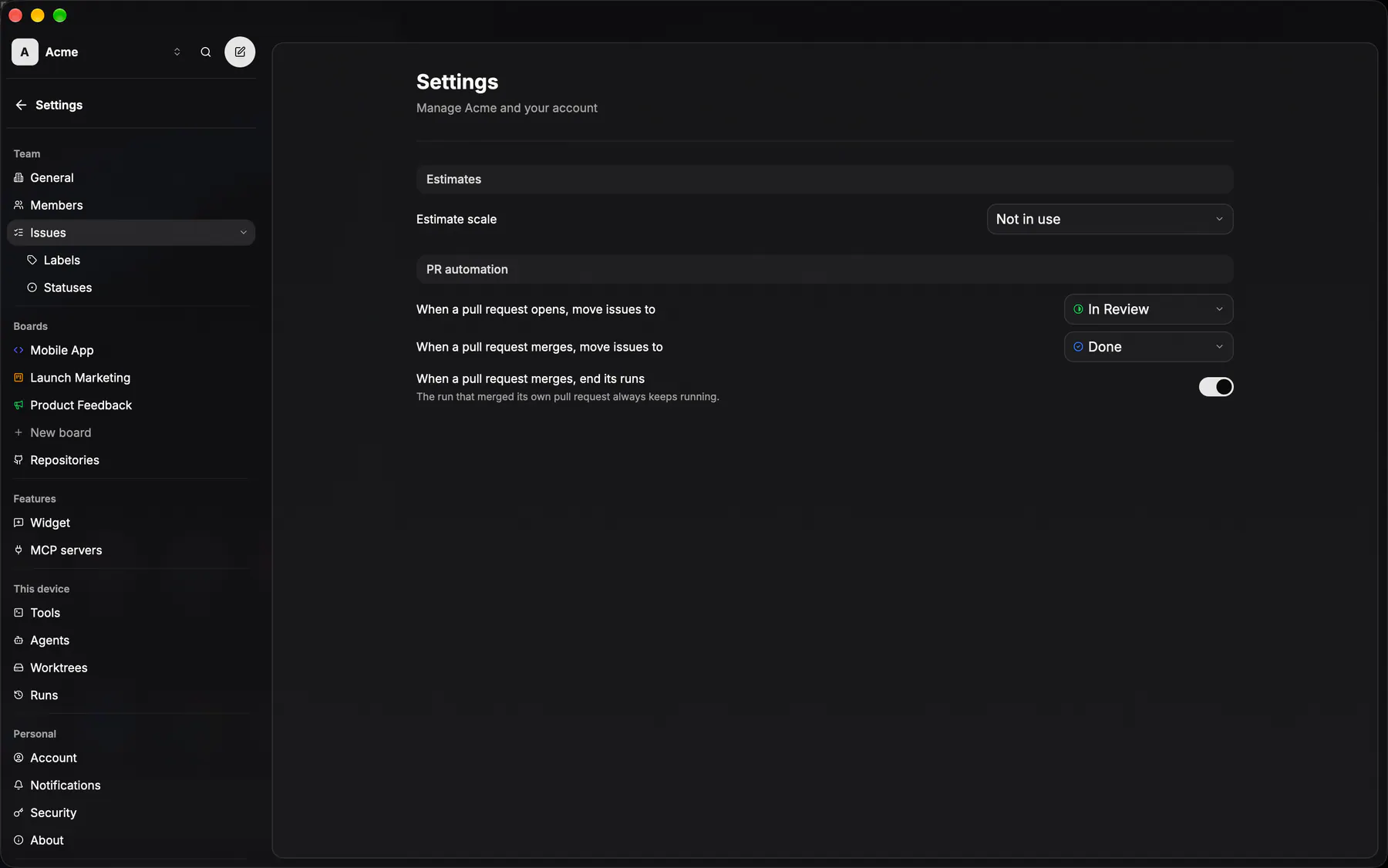This screenshot has width=1388, height=868.
Task: Click the Agents robot icon
Action: pos(19,640)
